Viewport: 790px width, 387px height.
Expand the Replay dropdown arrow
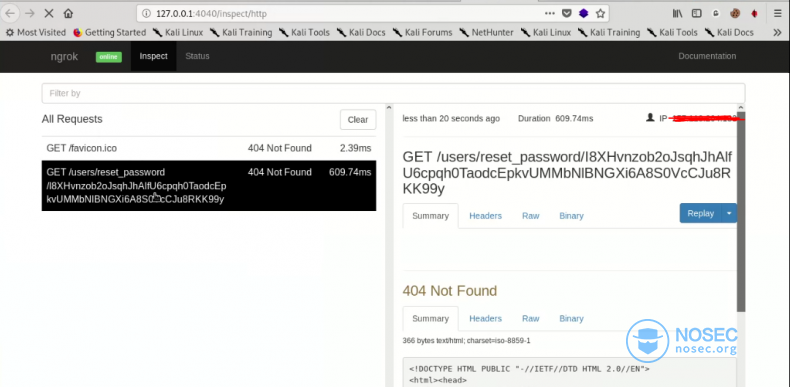pyautogui.click(x=729, y=213)
